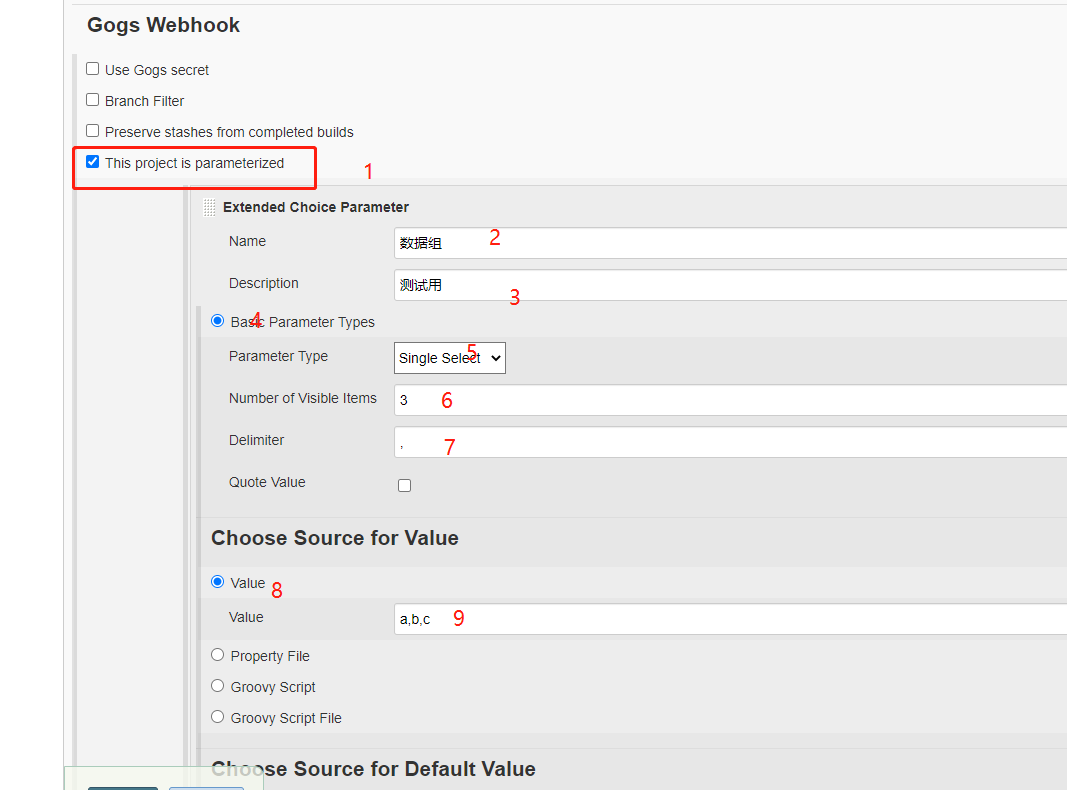Toggle the Quote Value checkbox

pos(404,484)
